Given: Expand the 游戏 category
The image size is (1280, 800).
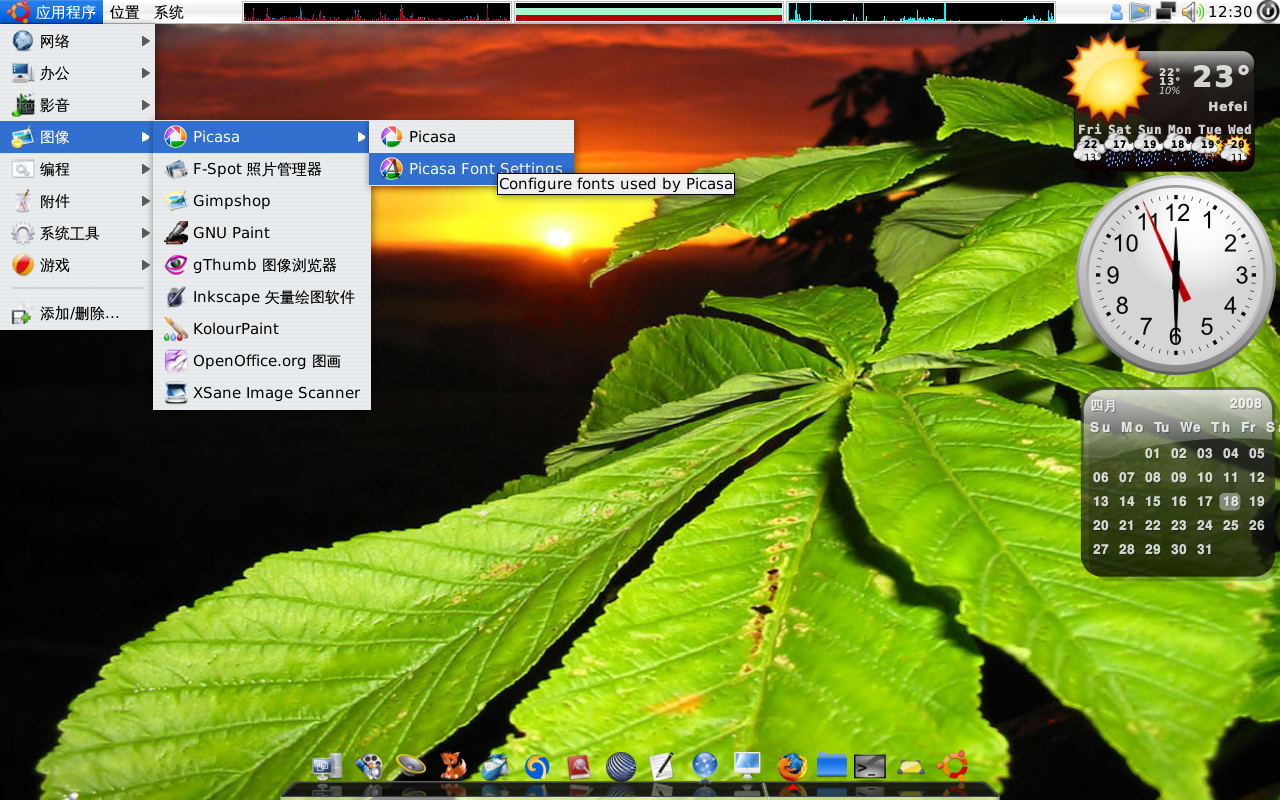Looking at the screenshot, I should tap(77, 265).
